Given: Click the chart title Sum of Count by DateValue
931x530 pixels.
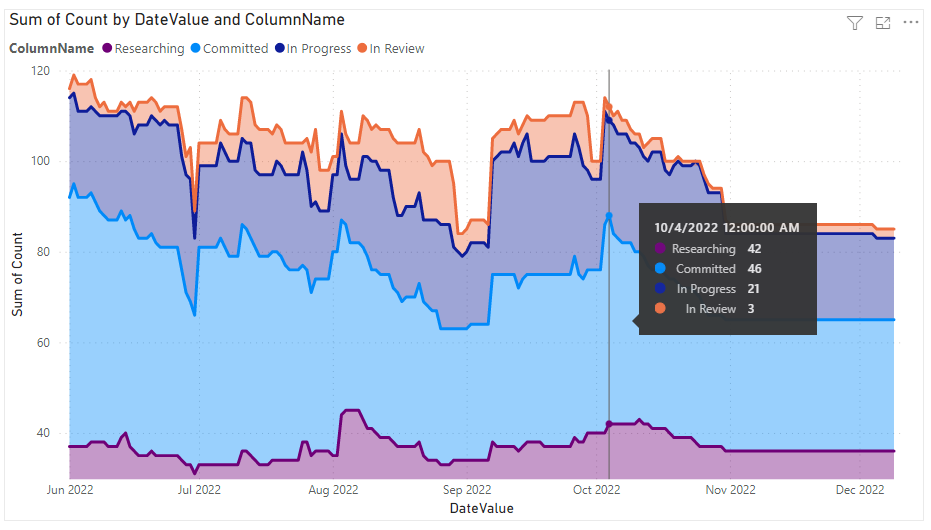Looking at the screenshot, I should [x=177, y=20].
